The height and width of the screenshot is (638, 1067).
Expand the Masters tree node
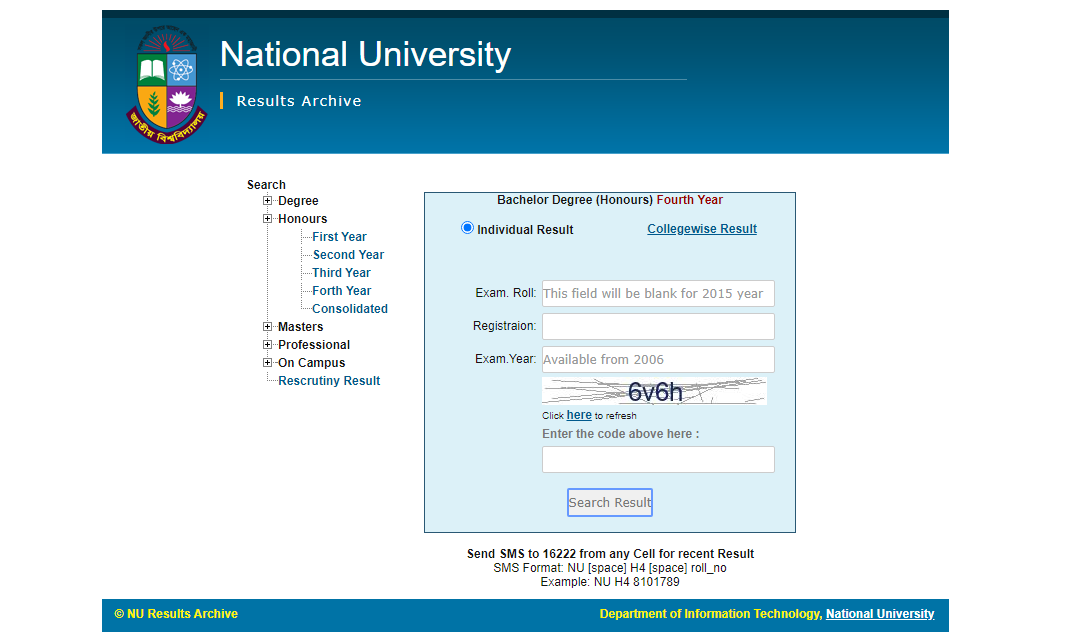pyautogui.click(x=267, y=327)
